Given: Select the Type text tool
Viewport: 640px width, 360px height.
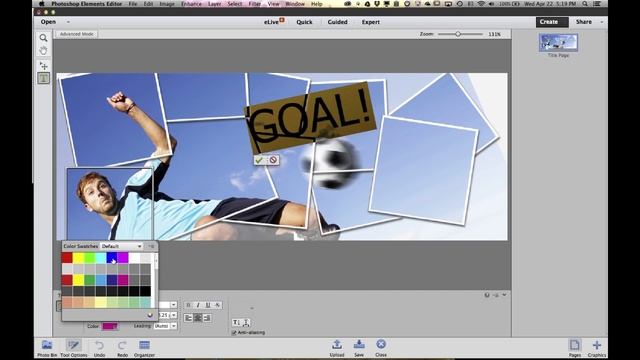Looking at the screenshot, I should coord(43,78).
